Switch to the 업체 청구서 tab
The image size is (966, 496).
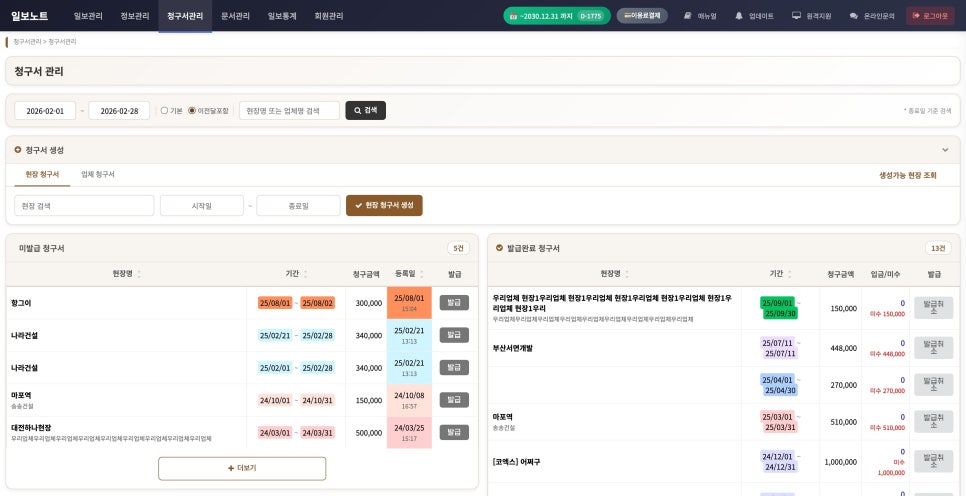click(98, 174)
